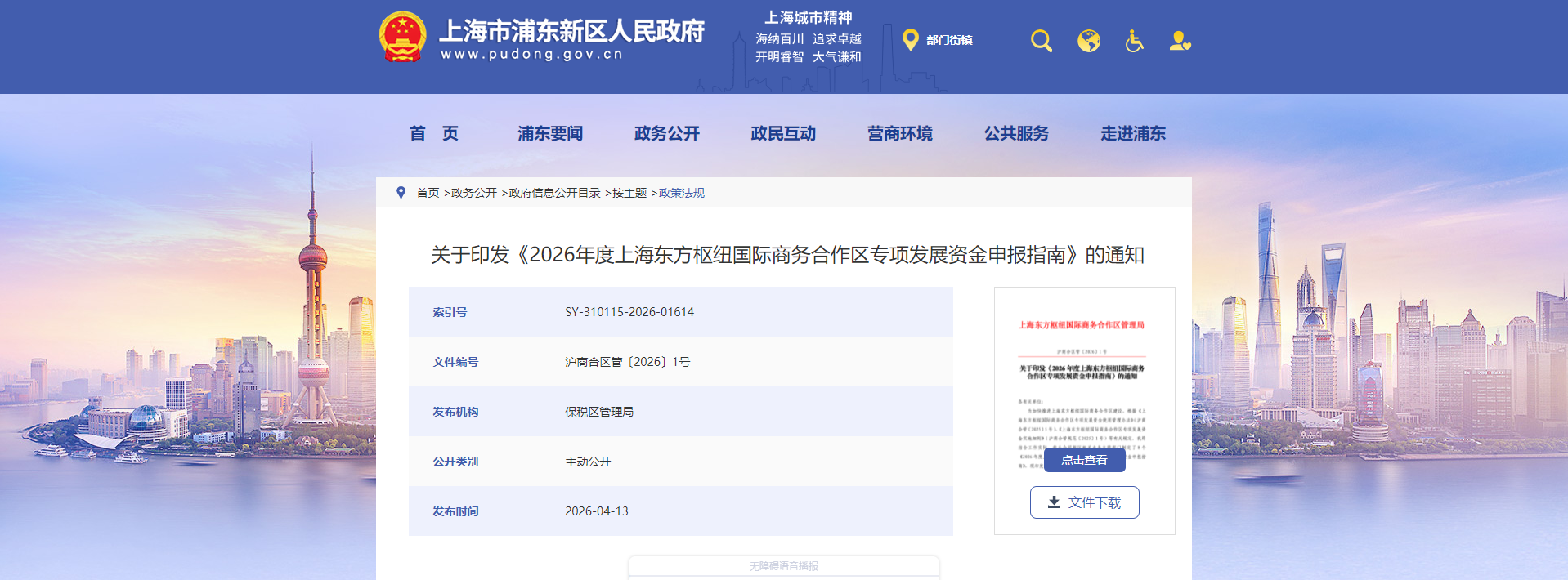1568x580 pixels.
Task: Select the 营商环境 navigation item
Action: point(900,133)
